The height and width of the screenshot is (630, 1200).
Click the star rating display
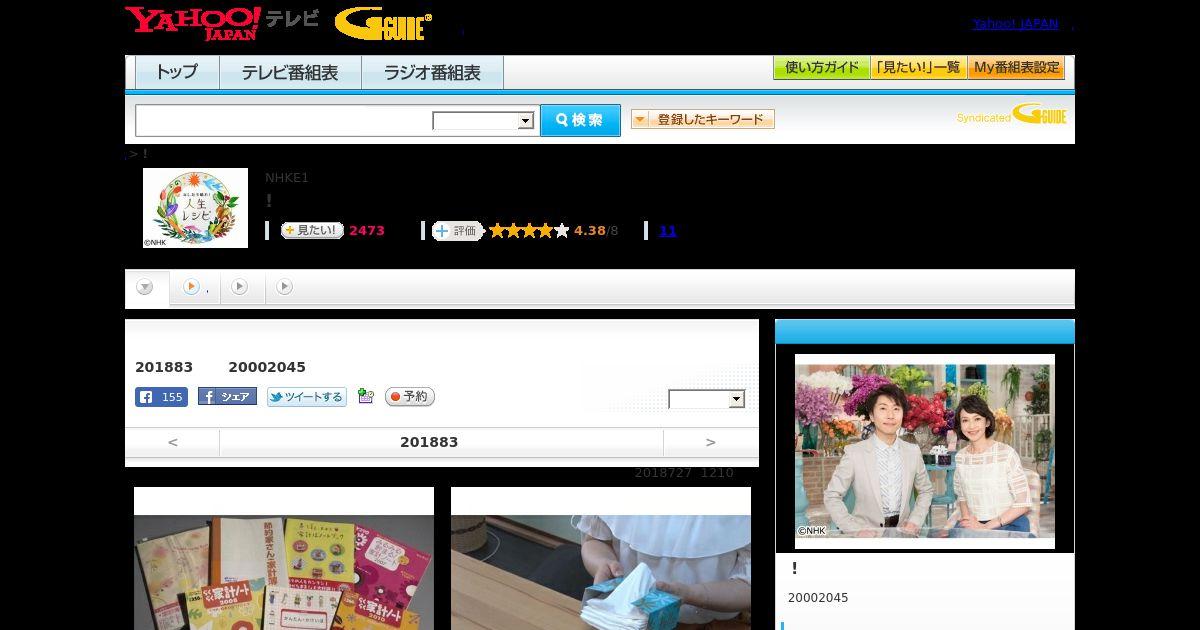(529, 230)
